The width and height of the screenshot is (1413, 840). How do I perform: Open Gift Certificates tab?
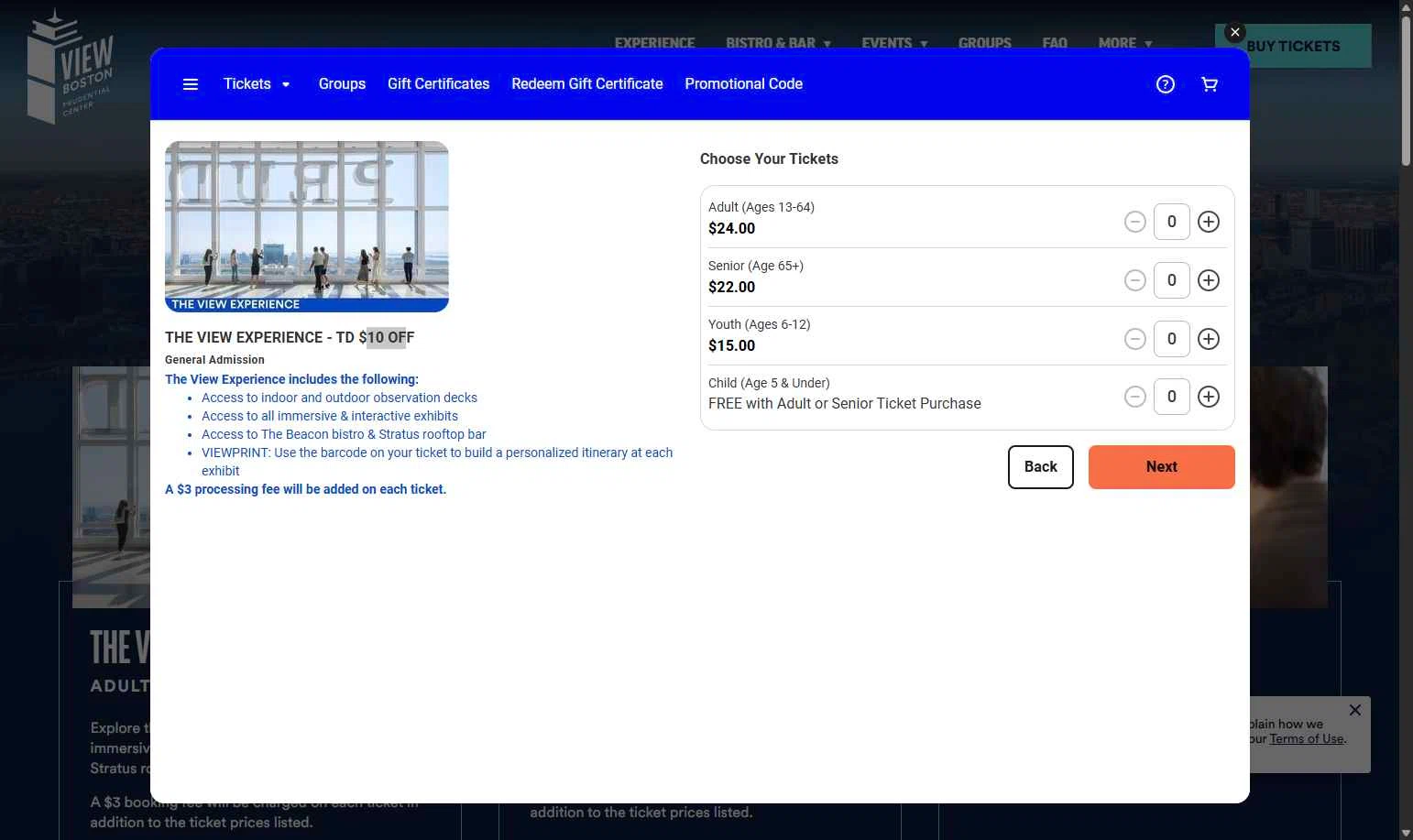(438, 84)
